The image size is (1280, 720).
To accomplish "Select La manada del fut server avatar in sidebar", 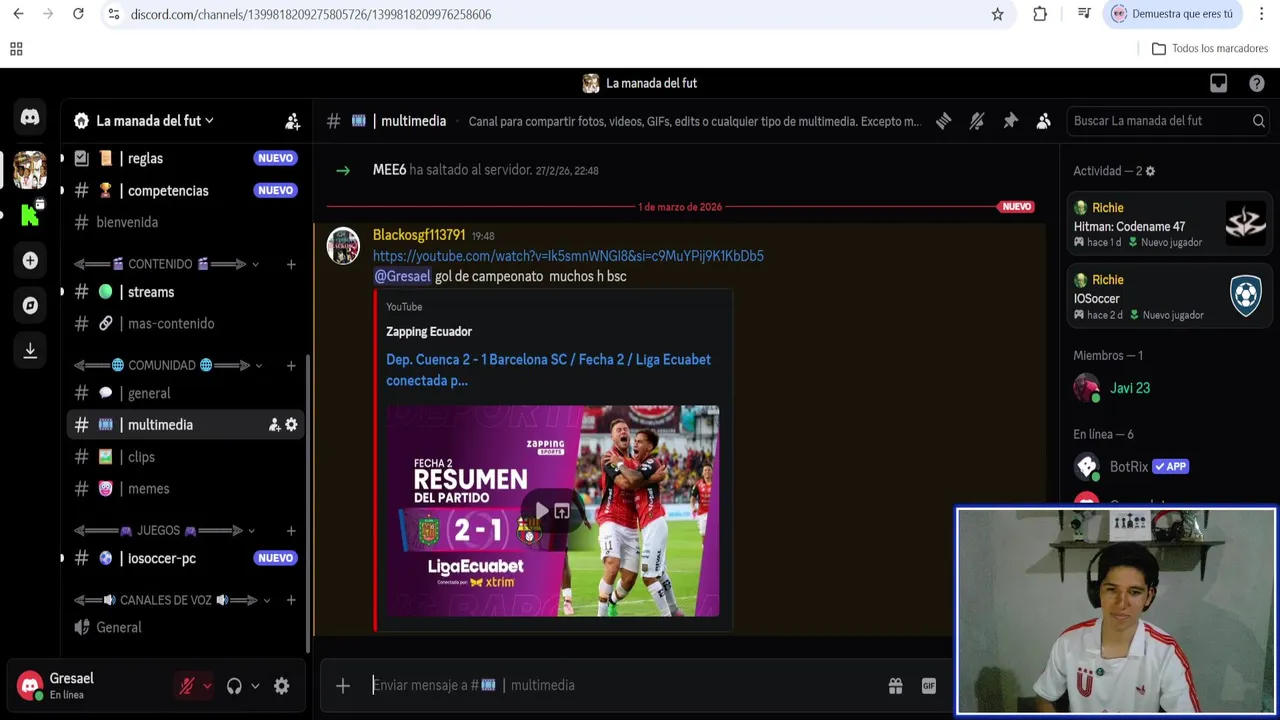I will (30, 170).
